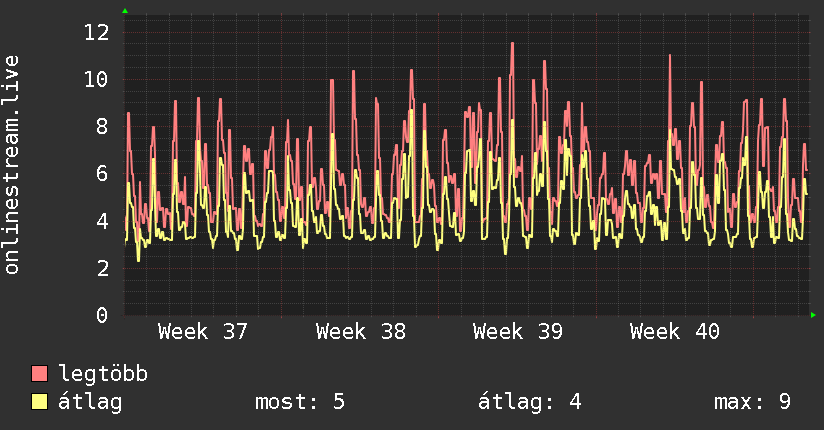824x430 pixels.
Task: Click the 'Week 40' axis label
Action: tap(675, 332)
